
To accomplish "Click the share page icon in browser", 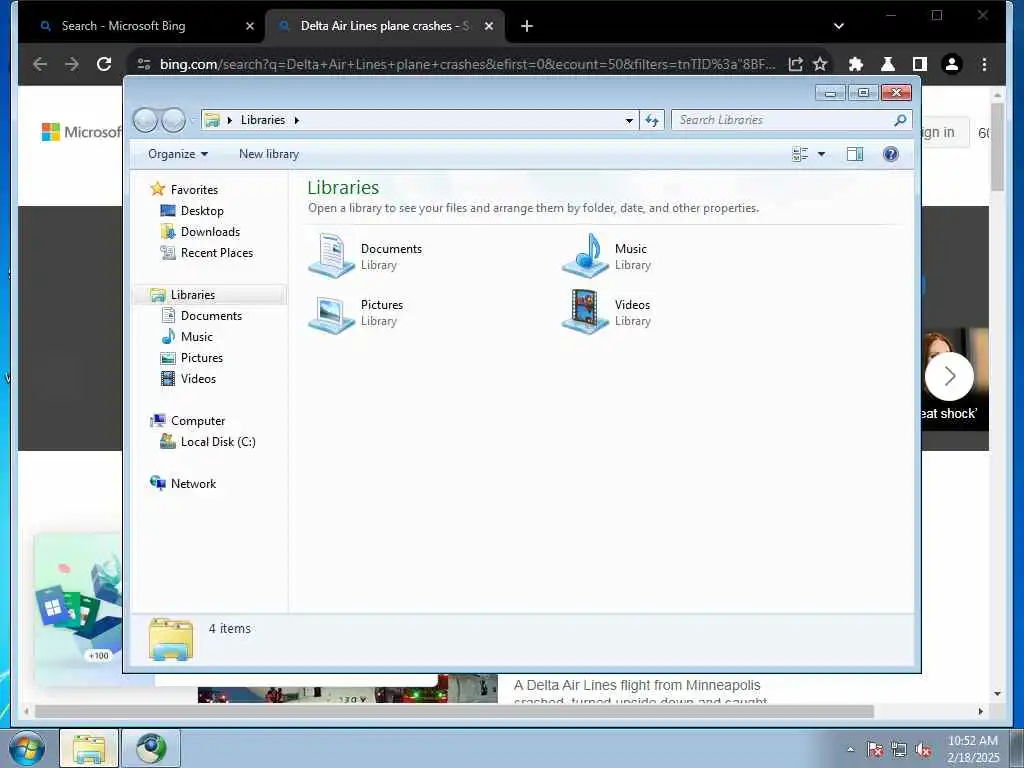I will point(795,64).
